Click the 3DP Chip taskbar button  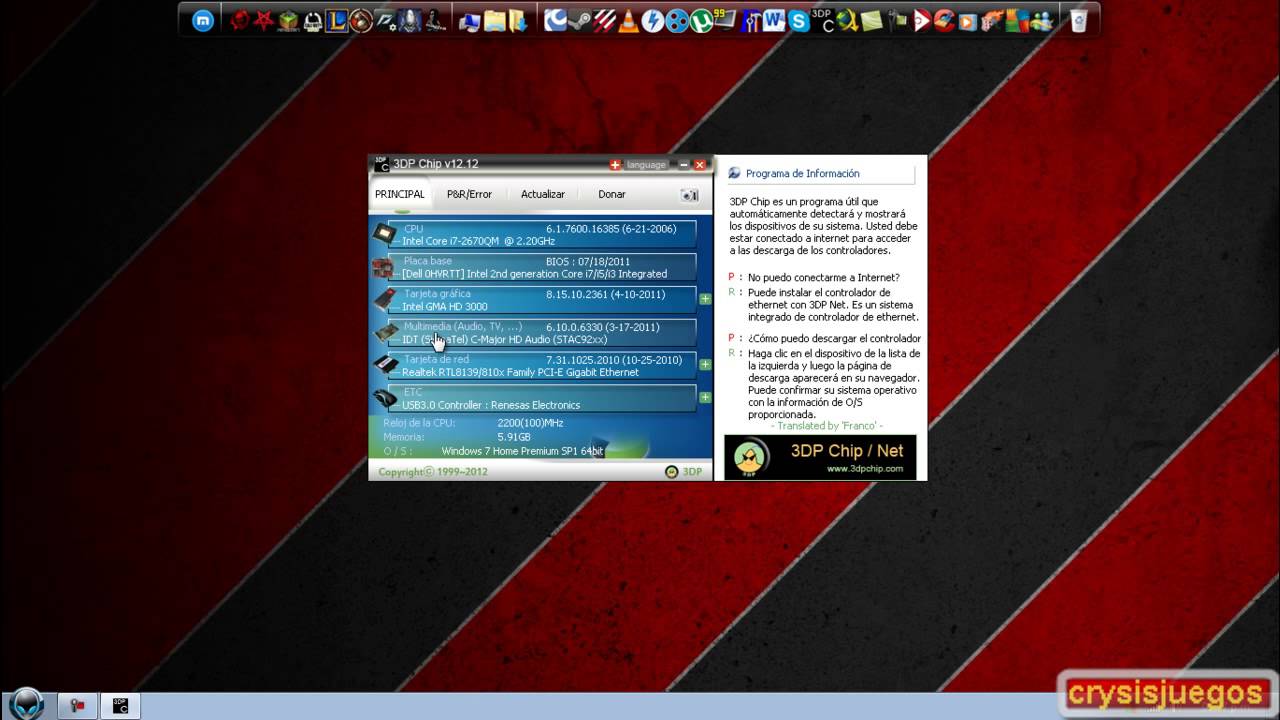tap(120, 705)
